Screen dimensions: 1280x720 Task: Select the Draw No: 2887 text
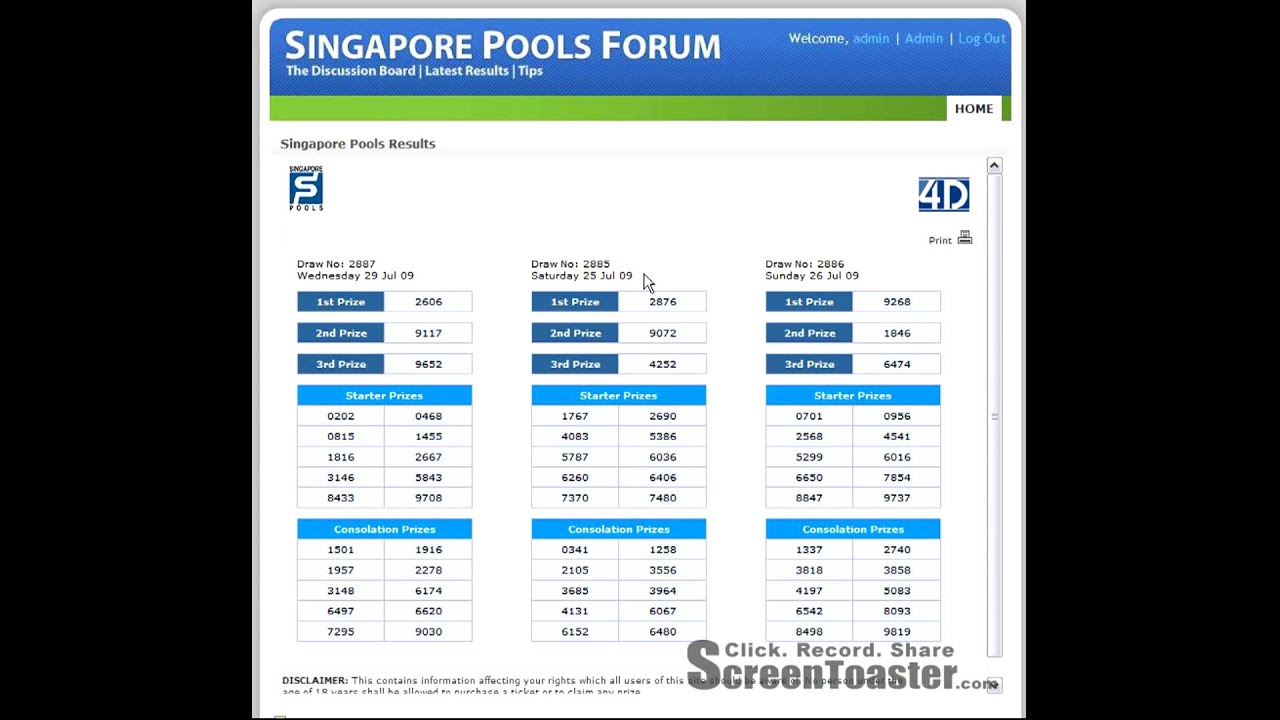(x=336, y=264)
